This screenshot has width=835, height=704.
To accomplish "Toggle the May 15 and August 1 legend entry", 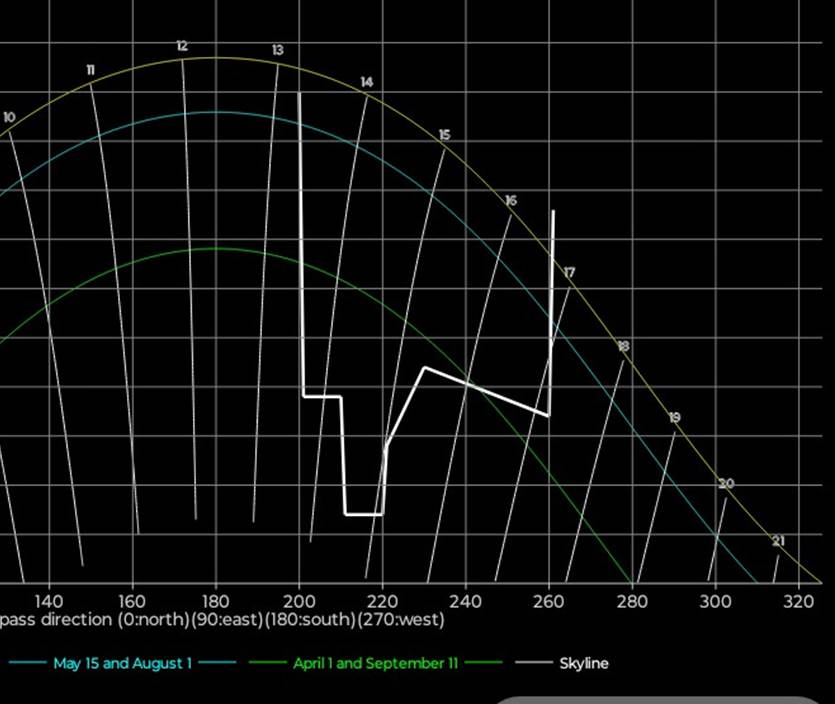I will pos(121,663).
